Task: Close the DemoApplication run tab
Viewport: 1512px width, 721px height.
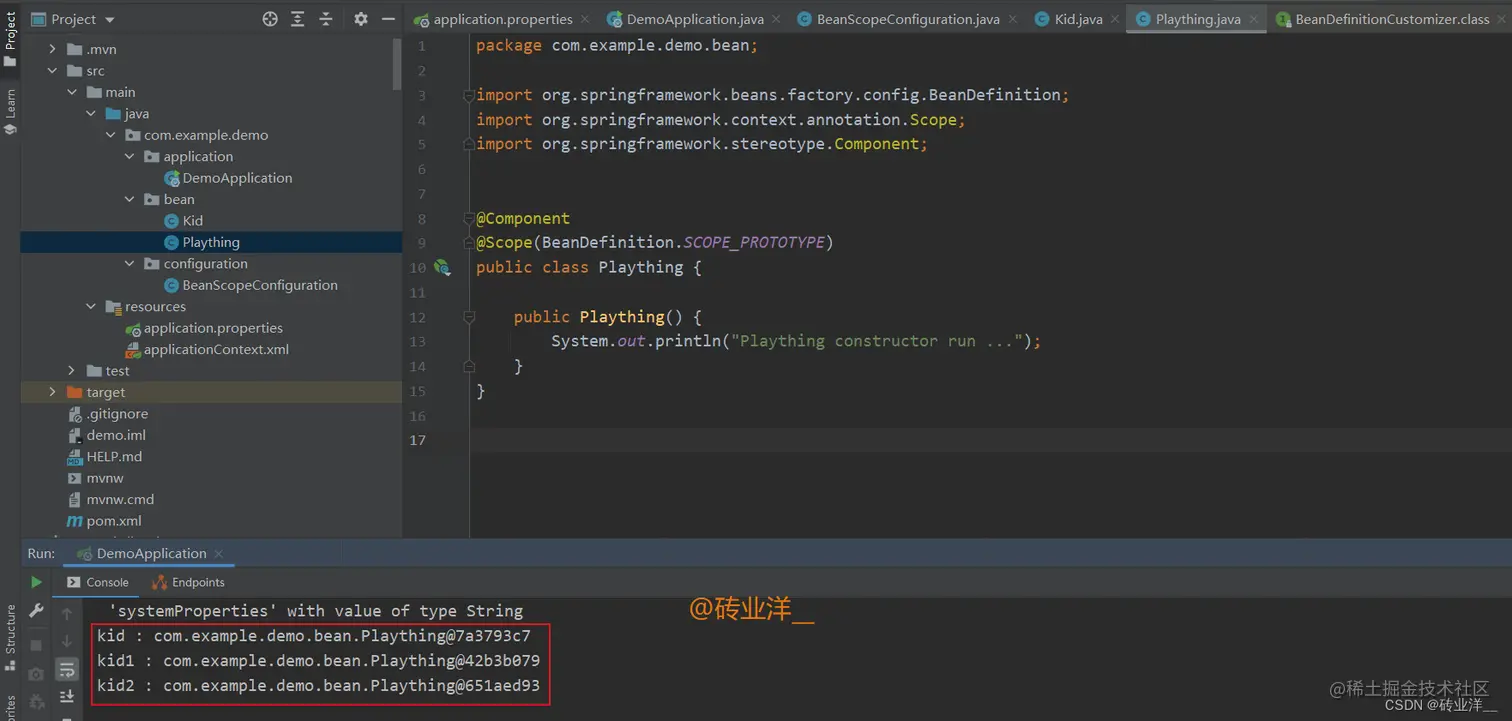Action: [x=218, y=553]
